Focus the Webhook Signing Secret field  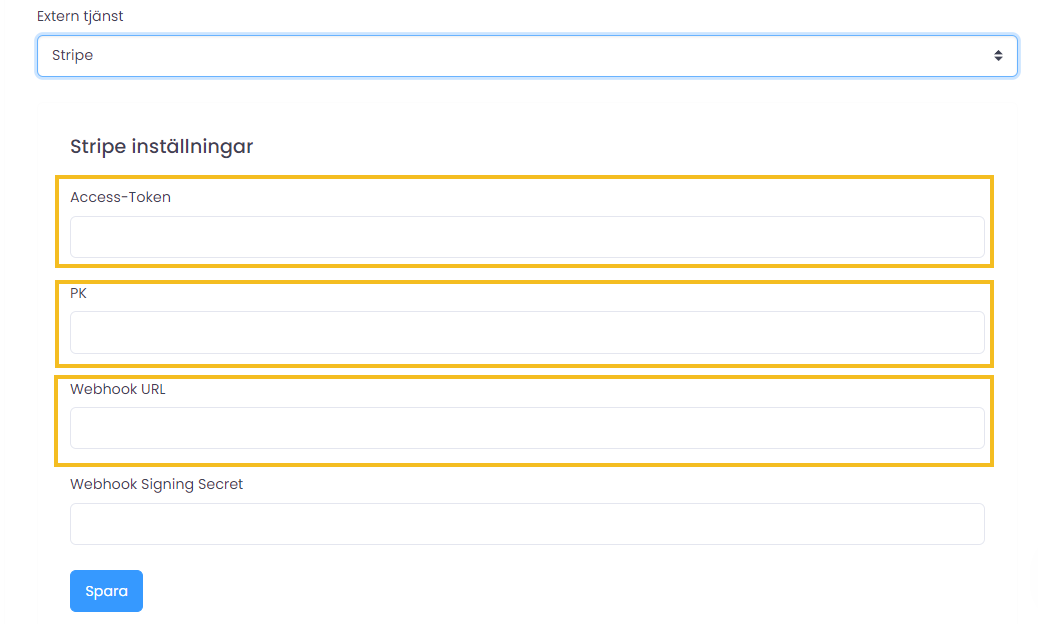527,524
